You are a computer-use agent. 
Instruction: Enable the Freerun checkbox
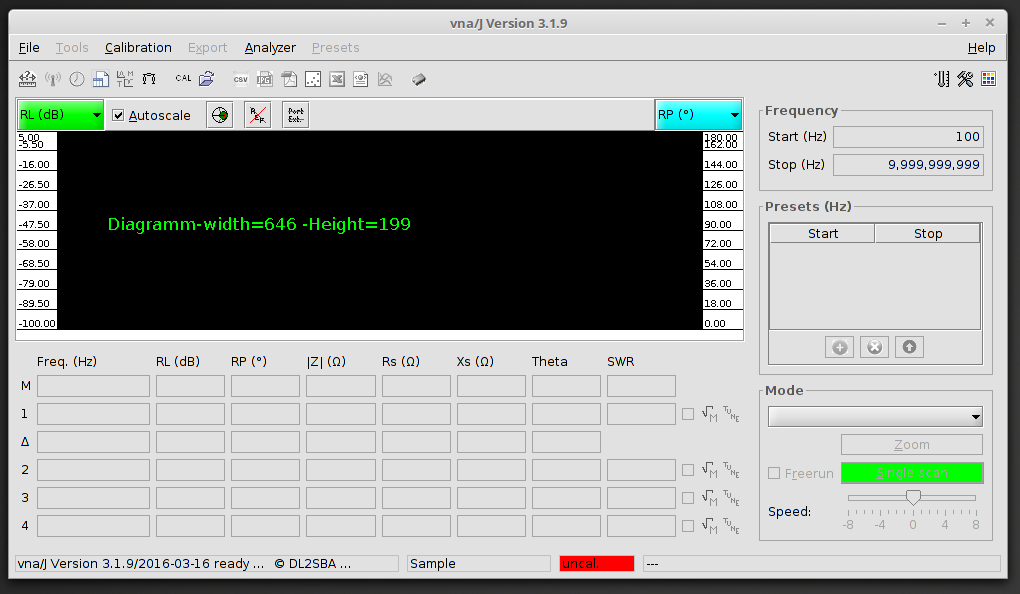click(774, 473)
